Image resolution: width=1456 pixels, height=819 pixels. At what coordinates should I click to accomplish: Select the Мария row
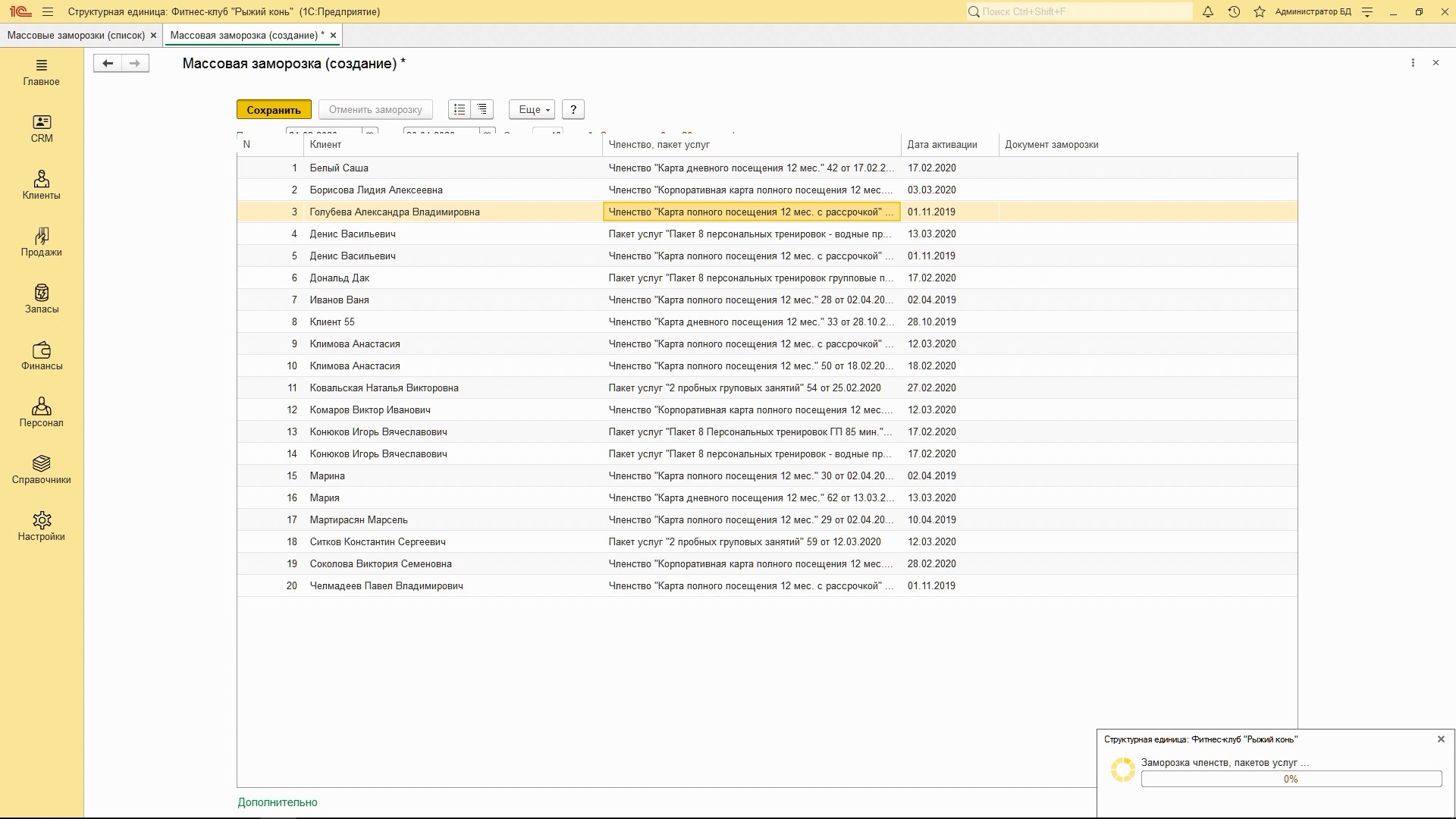767,498
